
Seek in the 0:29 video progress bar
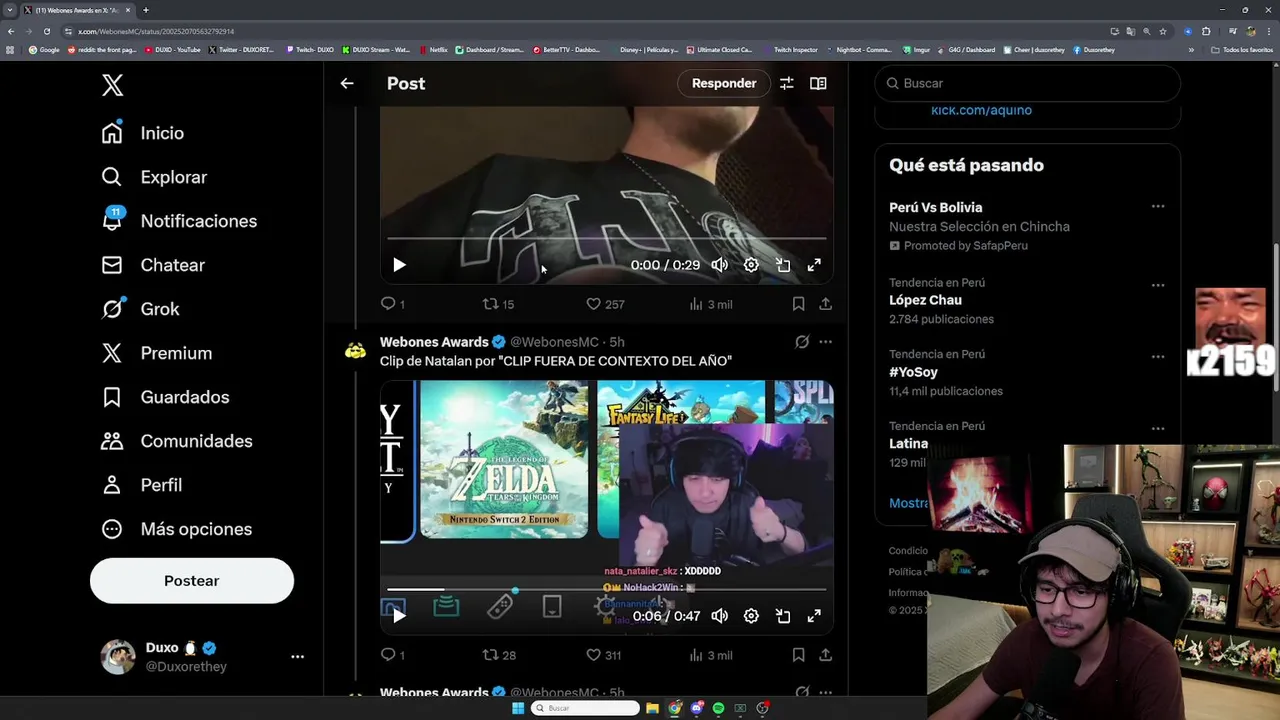click(x=607, y=238)
